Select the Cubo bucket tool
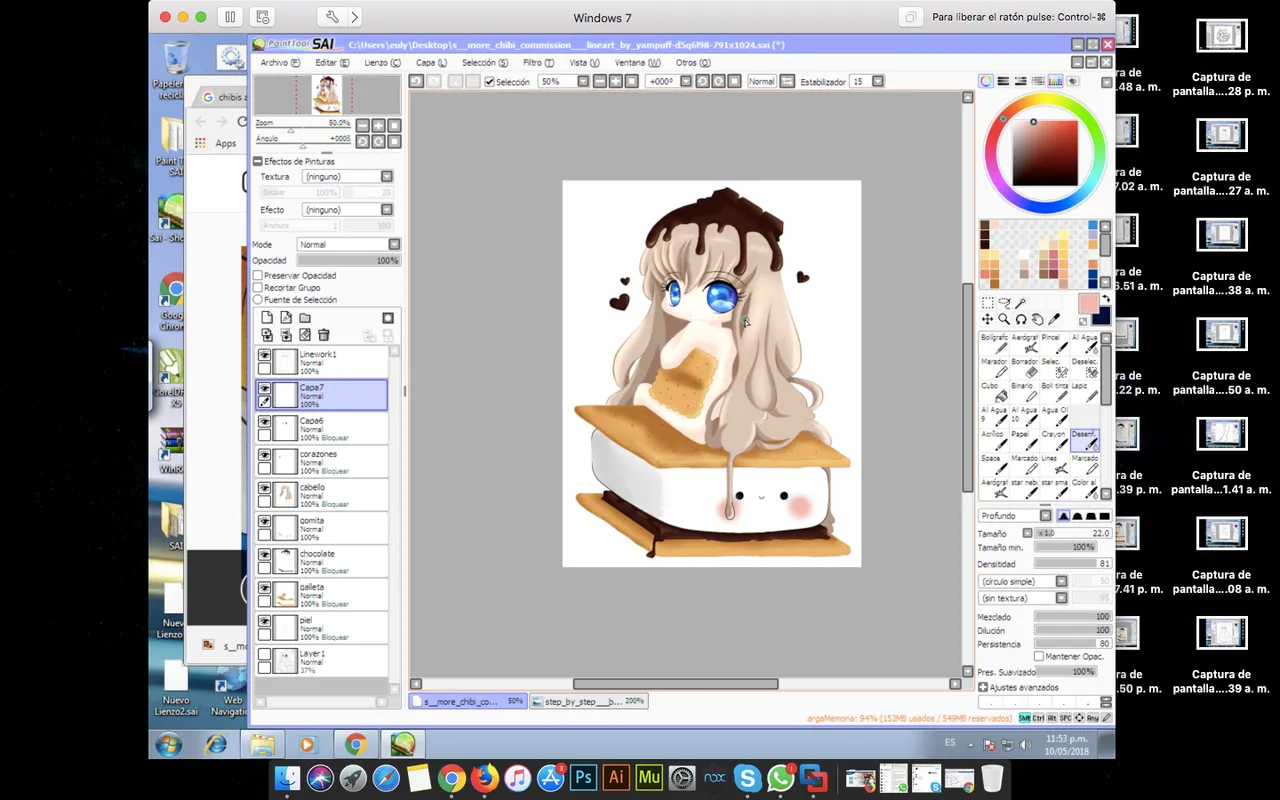This screenshot has width=1280, height=800. (x=994, y=391)
